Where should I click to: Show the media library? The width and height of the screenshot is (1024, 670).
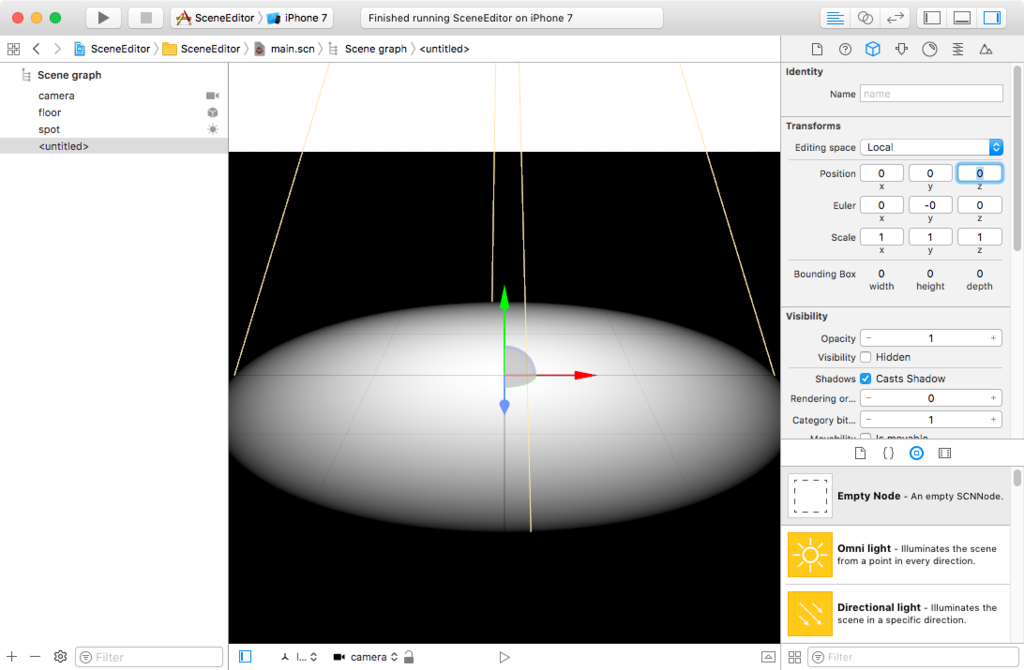944,453
